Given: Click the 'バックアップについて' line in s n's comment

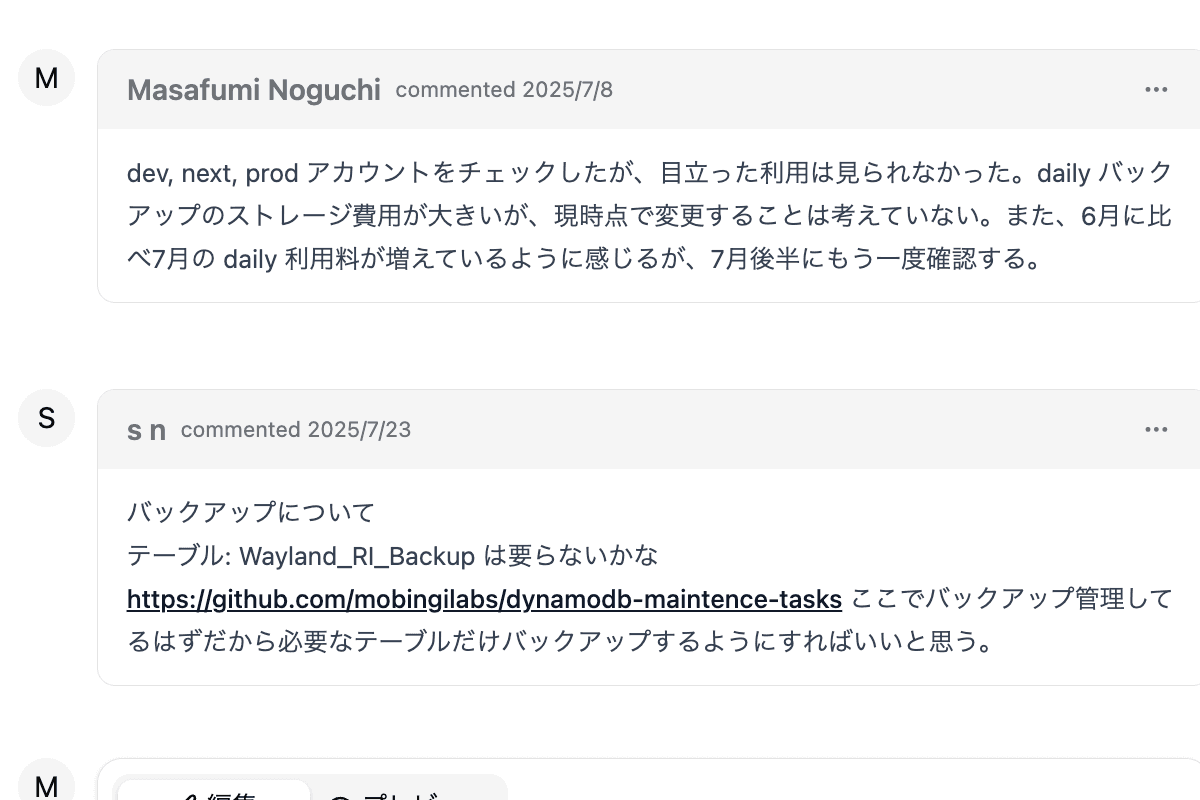Looking at the screenshot, I should coord(251,513).
